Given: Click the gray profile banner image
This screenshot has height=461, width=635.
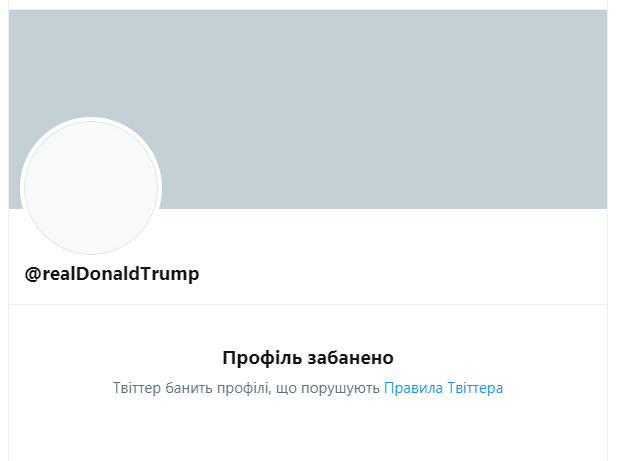Looking at the screenshot, I should (x=380, y=100).
